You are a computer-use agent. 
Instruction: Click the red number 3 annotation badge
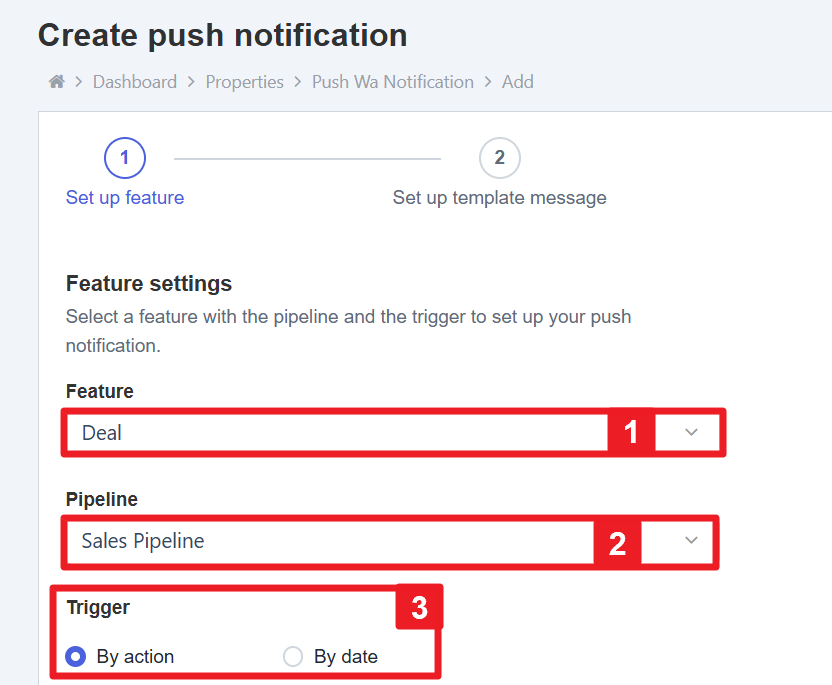point(419,608)
